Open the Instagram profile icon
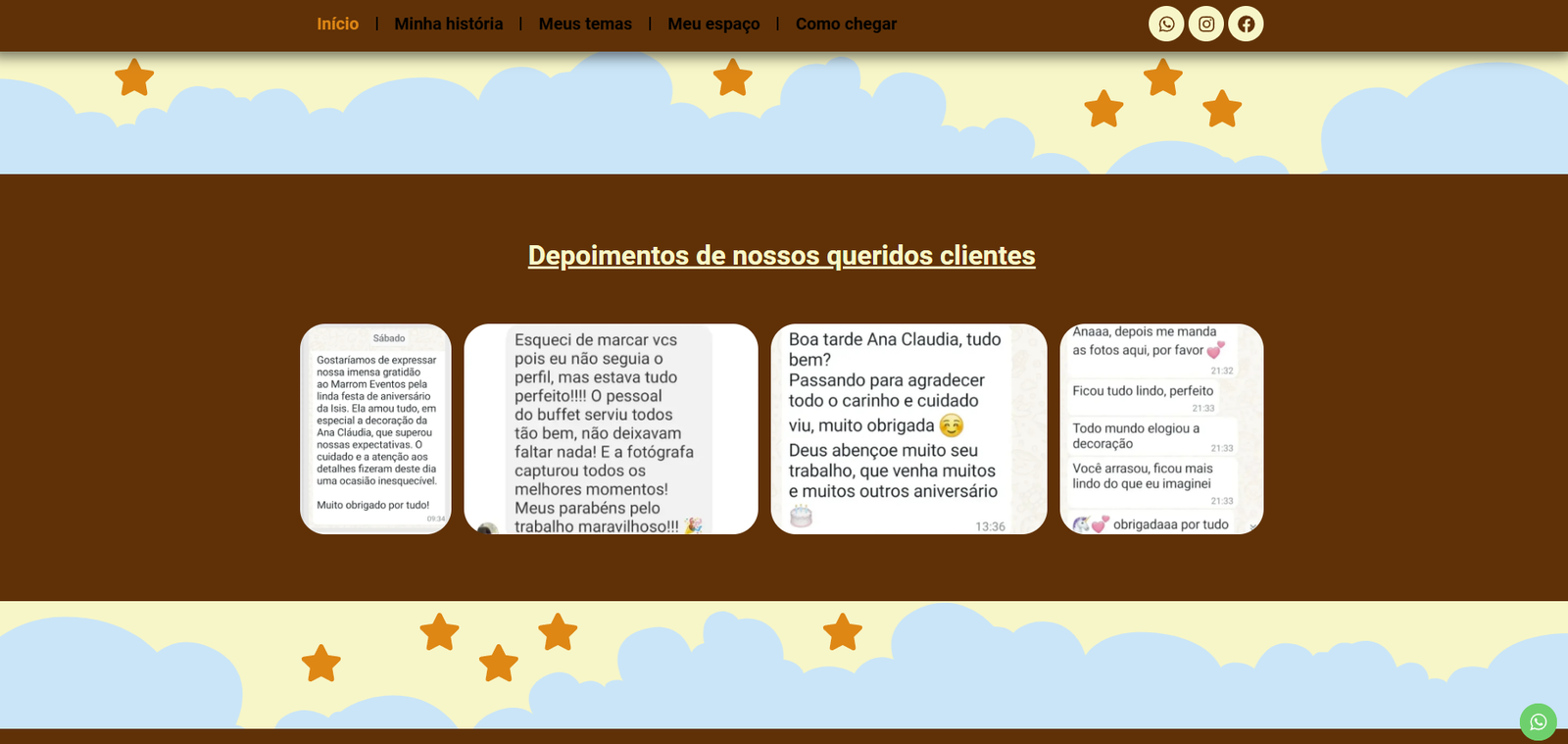Screen dimensions: 1568x744 pos(1206,25)
